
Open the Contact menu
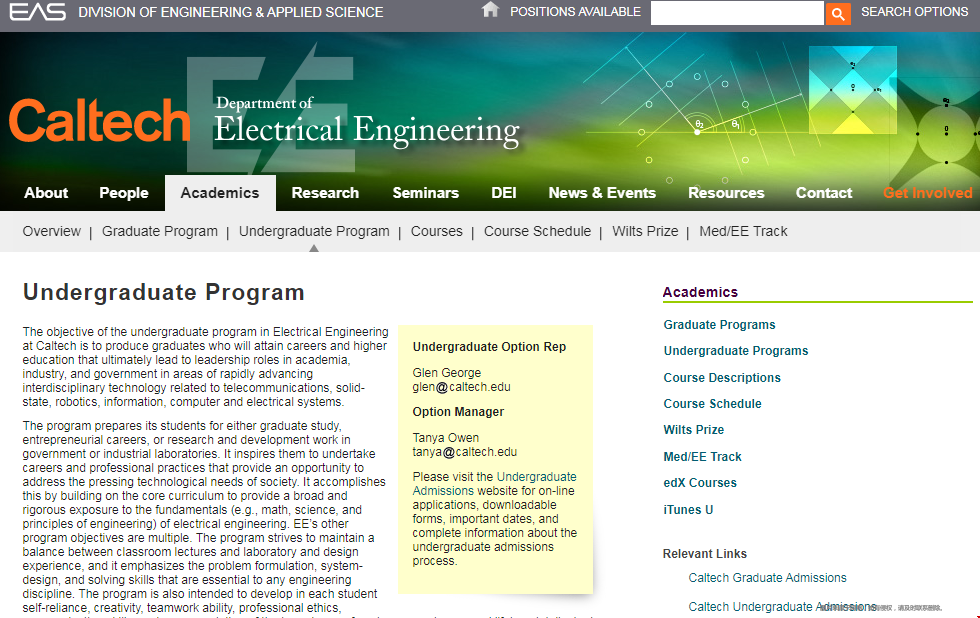824,193
